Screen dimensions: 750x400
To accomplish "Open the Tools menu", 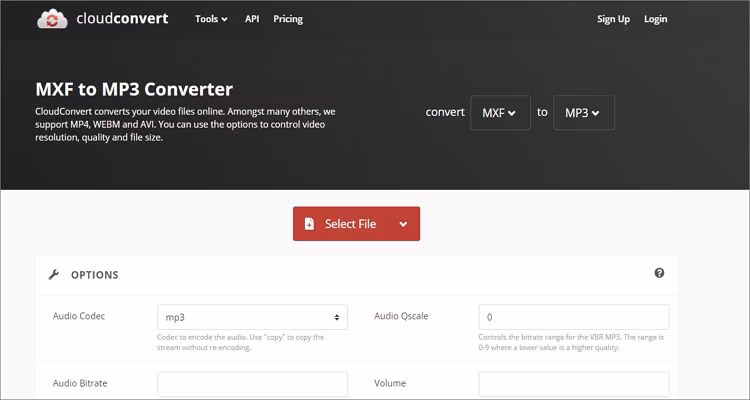I will pos(211,19).
